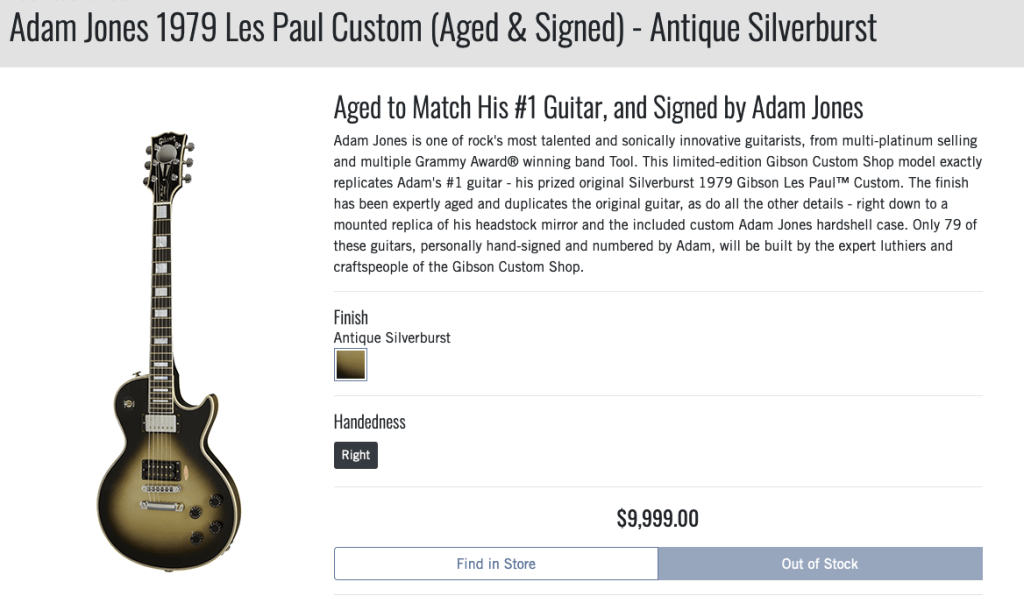1024x596 pixels.
Task: Click the Finish section label
Action: (x=351, y=318)
